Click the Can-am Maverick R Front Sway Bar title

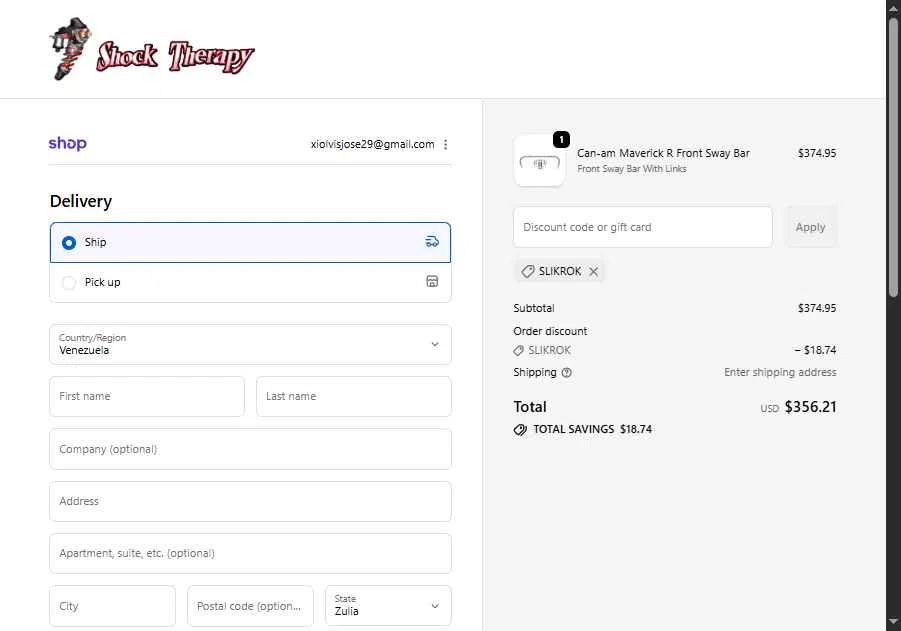click(x=663, y=153)
